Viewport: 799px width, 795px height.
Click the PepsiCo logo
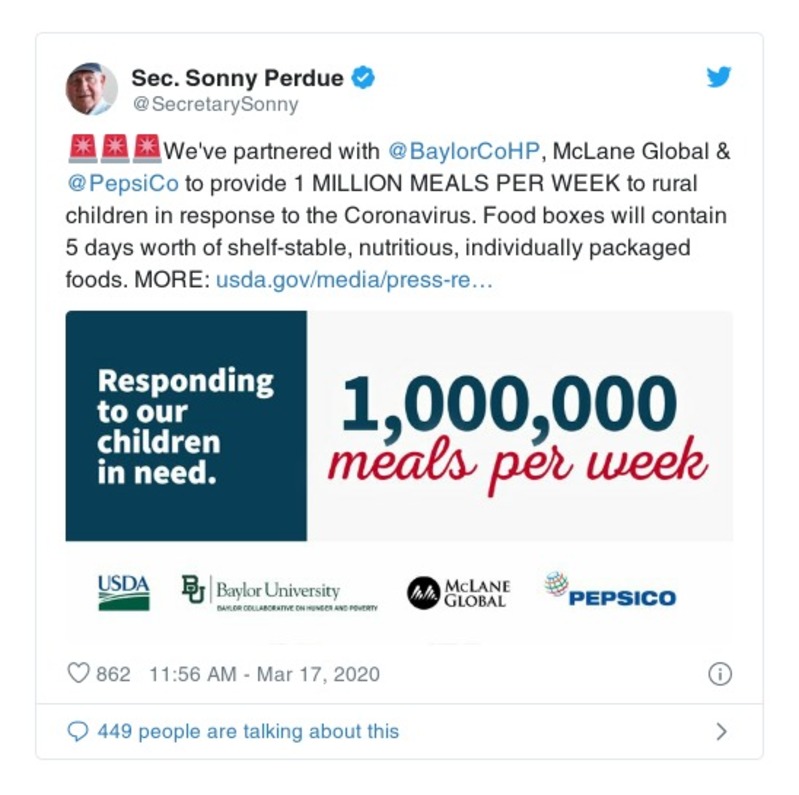[610, 591]
